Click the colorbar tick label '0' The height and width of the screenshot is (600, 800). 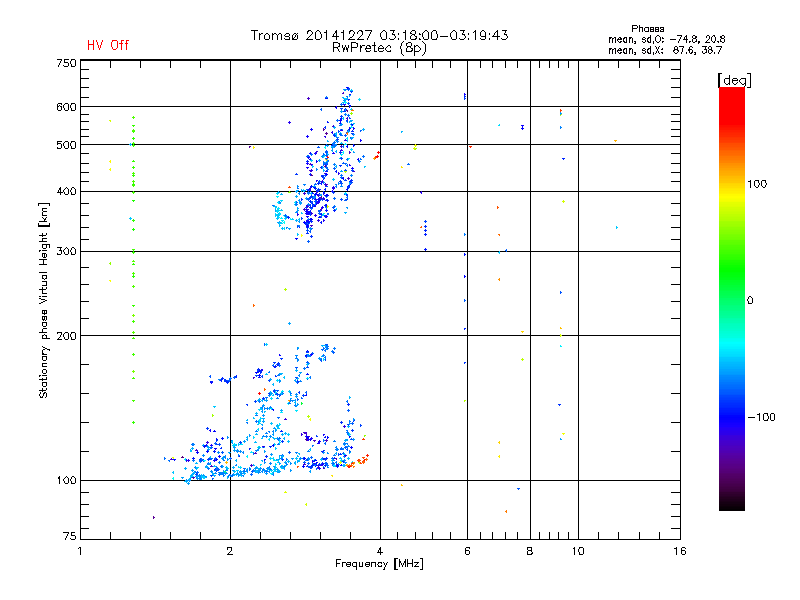pos(750,301)
